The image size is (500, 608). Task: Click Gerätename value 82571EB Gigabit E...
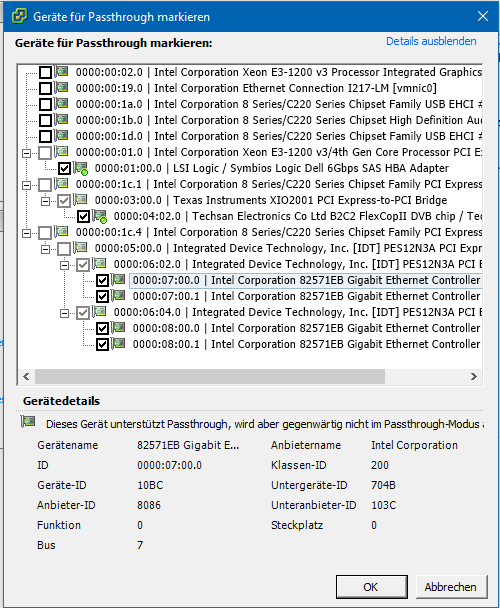(188, 445)
